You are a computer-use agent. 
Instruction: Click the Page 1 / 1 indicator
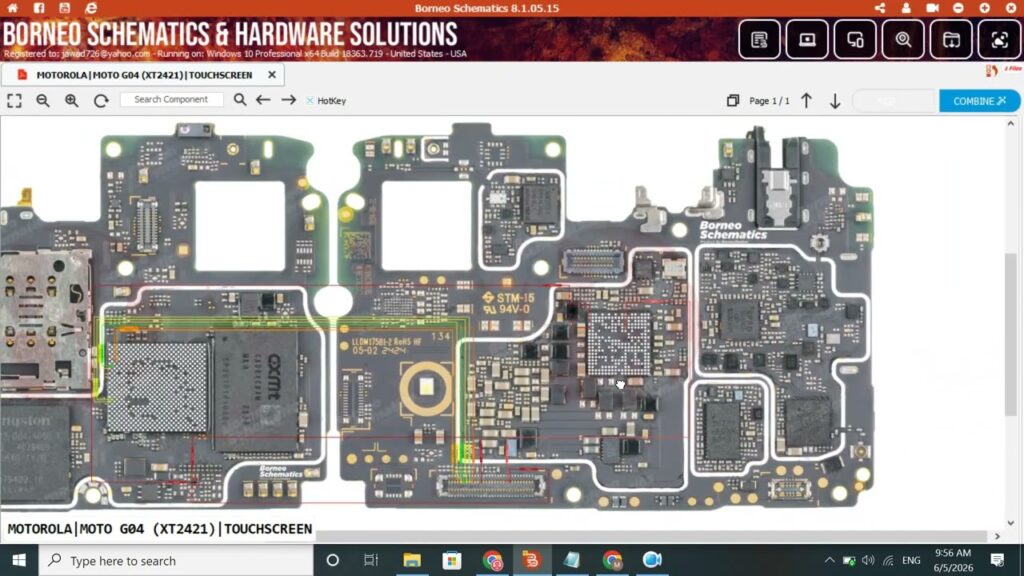pyautogui.click(x=769, y=101)
